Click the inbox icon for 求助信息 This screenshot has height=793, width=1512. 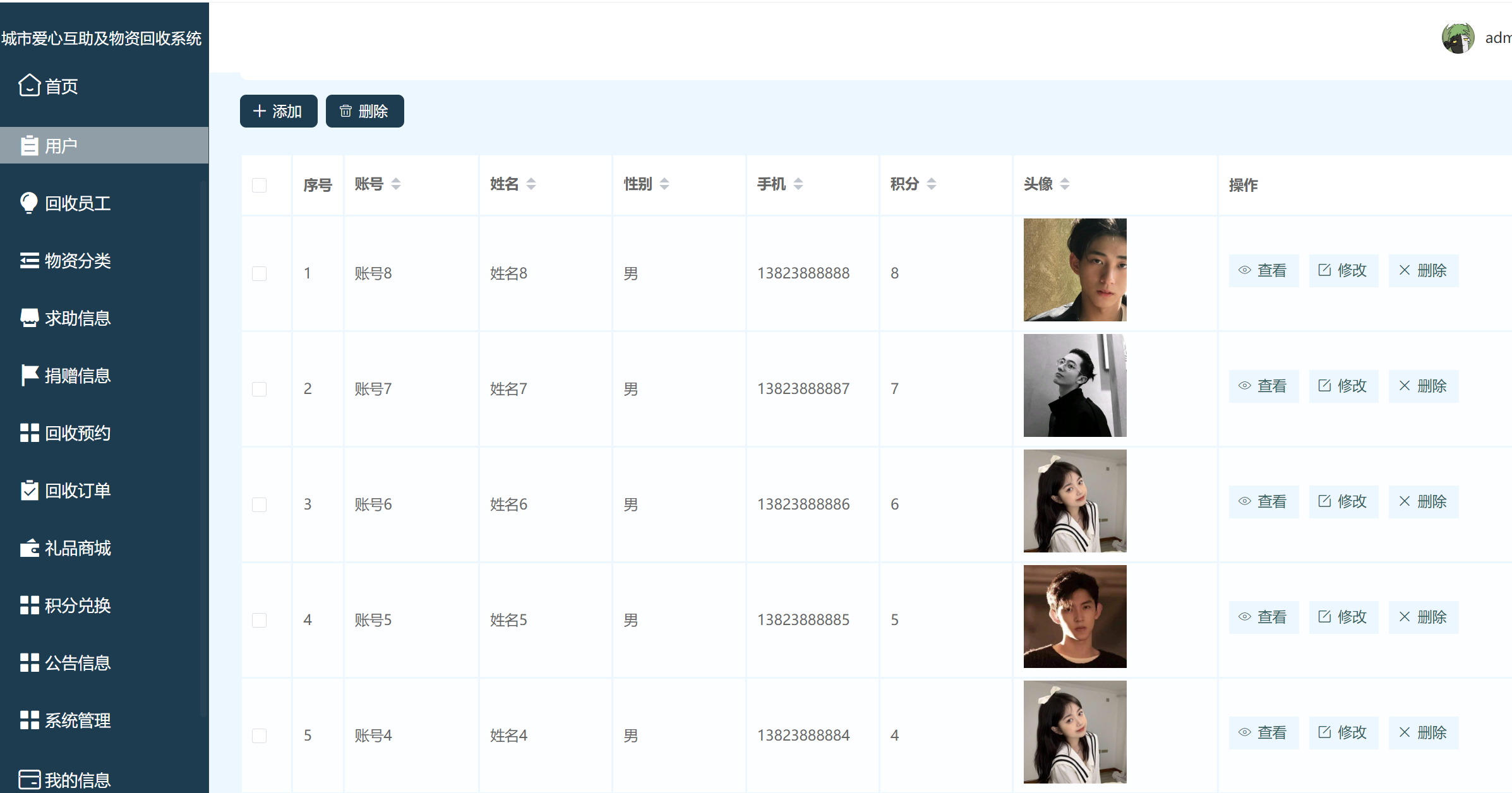click(29, 318)
